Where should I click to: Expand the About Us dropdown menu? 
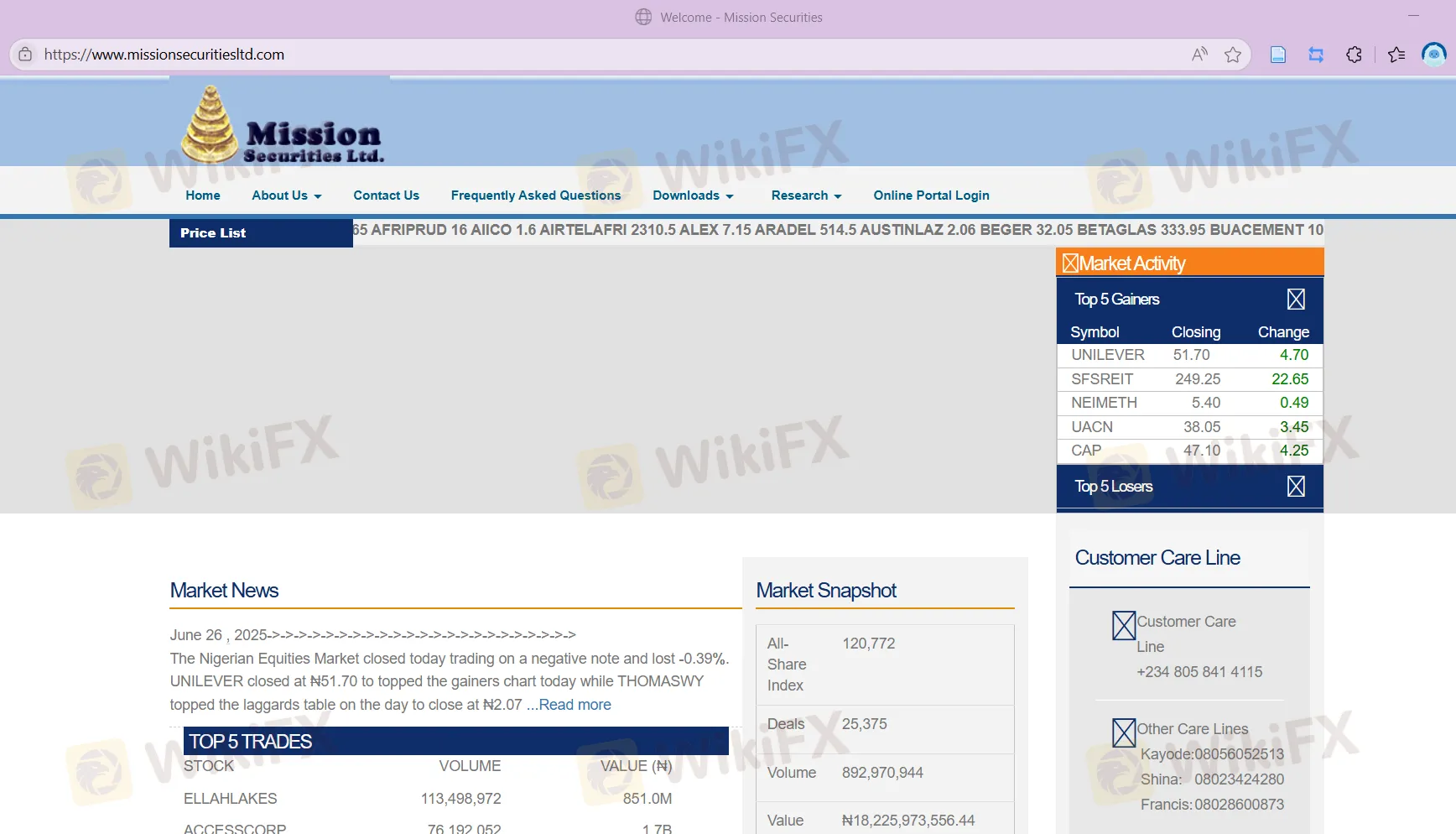coord(286,195)
